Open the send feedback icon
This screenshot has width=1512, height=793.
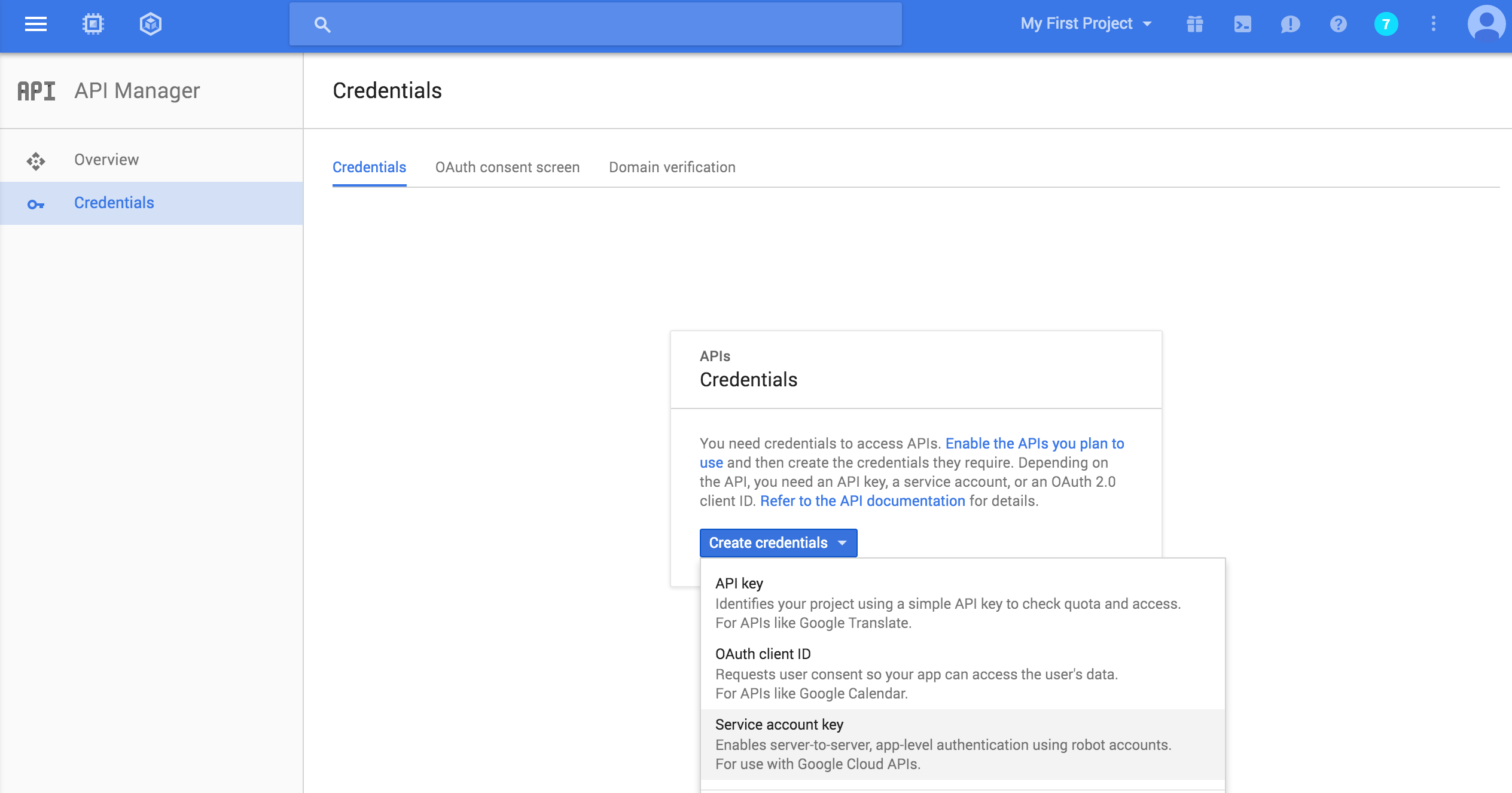tap(1290, 24)
